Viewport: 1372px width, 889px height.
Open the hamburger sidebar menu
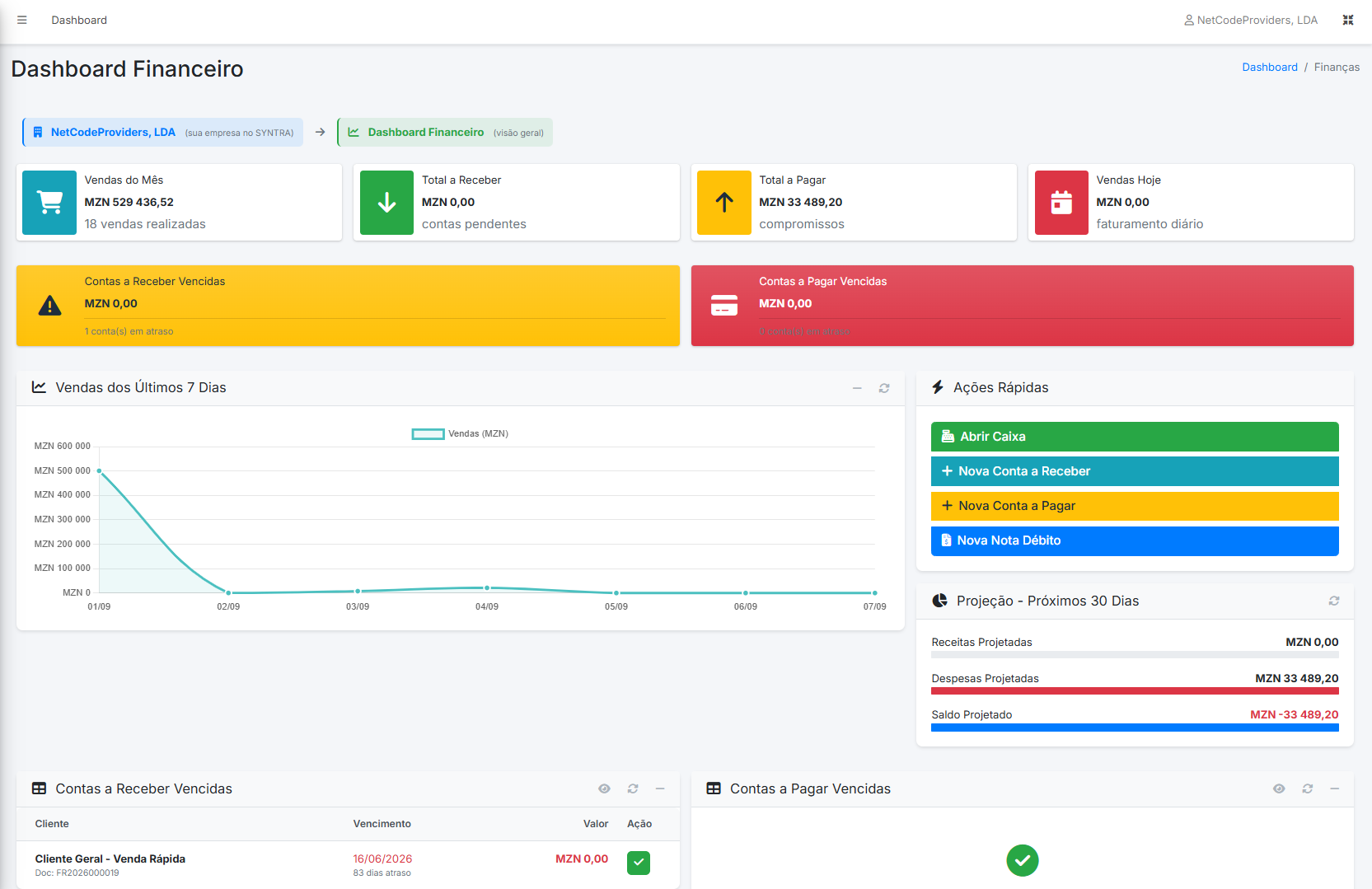click(x=22, y=20)
